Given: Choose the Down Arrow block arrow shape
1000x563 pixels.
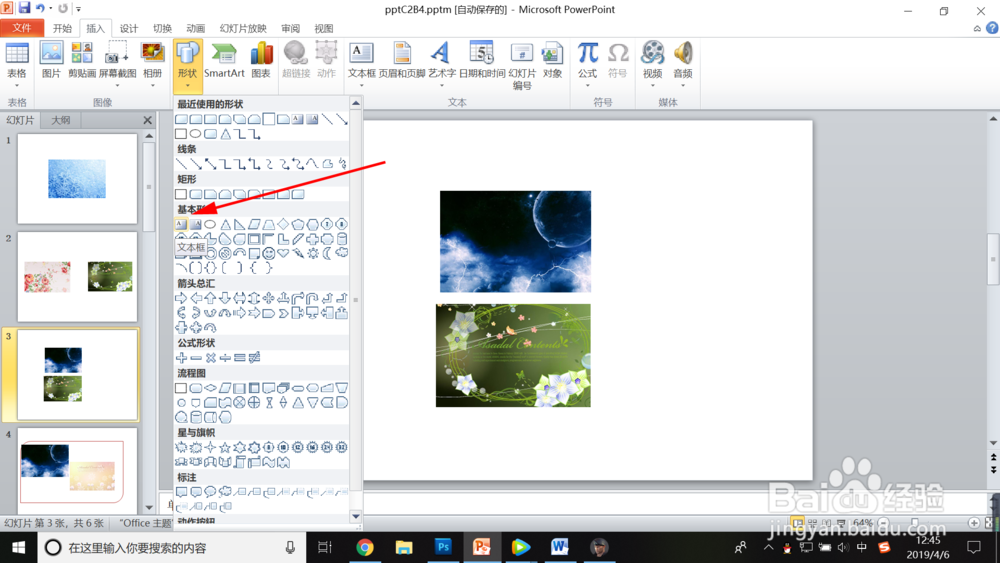Looking at the screenshot, I should (224, 298).
